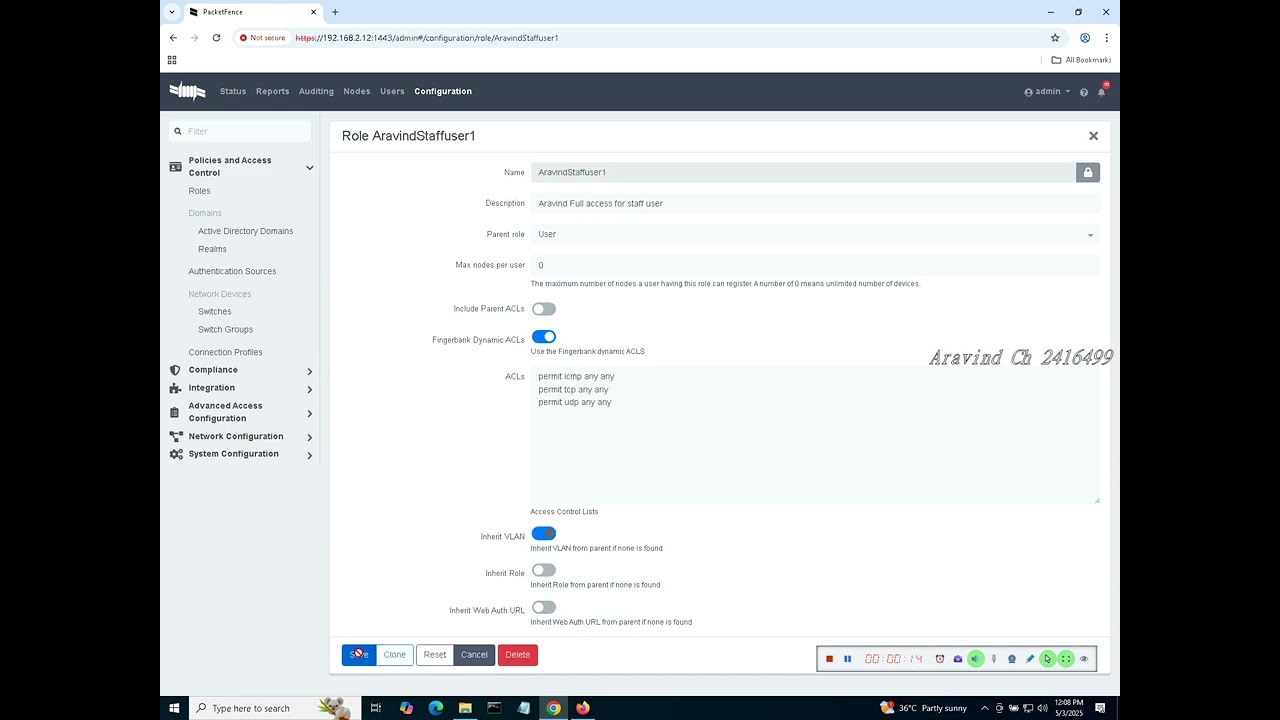The image size is (1280, 720).
Task: Bookmark this page with star icon
Action: click(x=1055, y=38)
